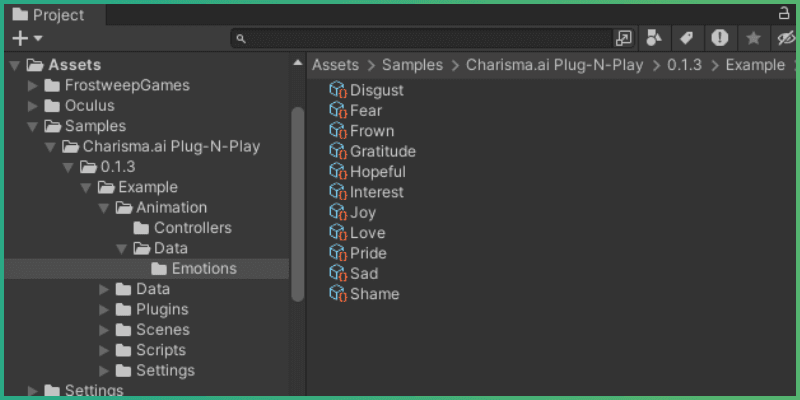Click the folder tree vertical scrollbar
The image size is (800, 400).
tap(297, 200)
